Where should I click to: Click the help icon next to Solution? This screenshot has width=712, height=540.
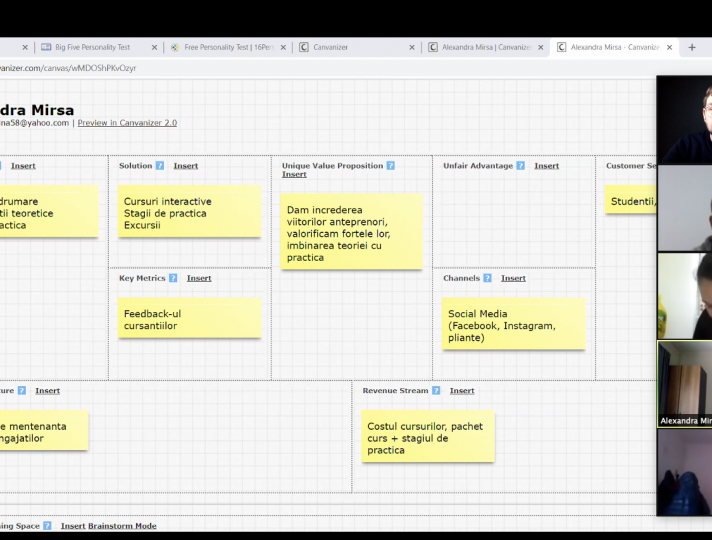160,166
